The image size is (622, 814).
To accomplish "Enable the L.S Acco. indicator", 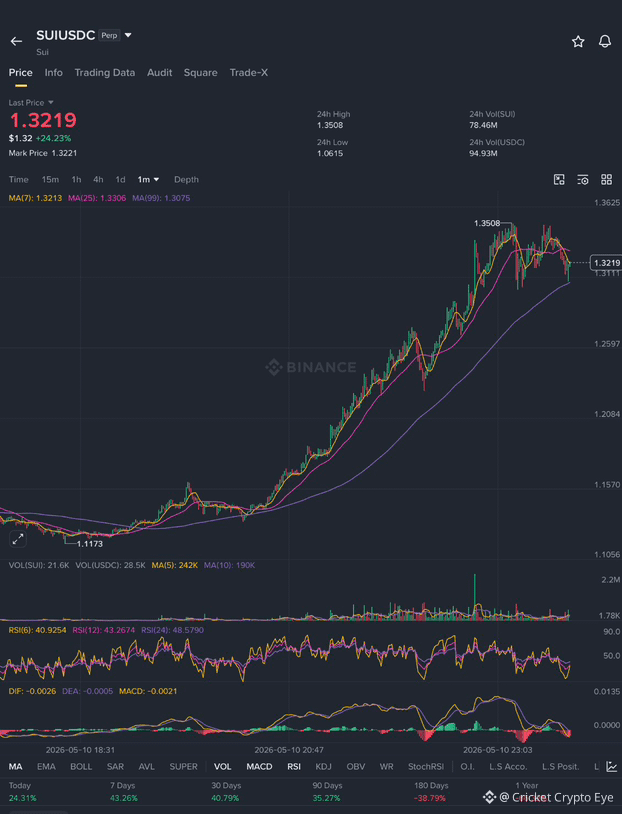I will point(508,767).
